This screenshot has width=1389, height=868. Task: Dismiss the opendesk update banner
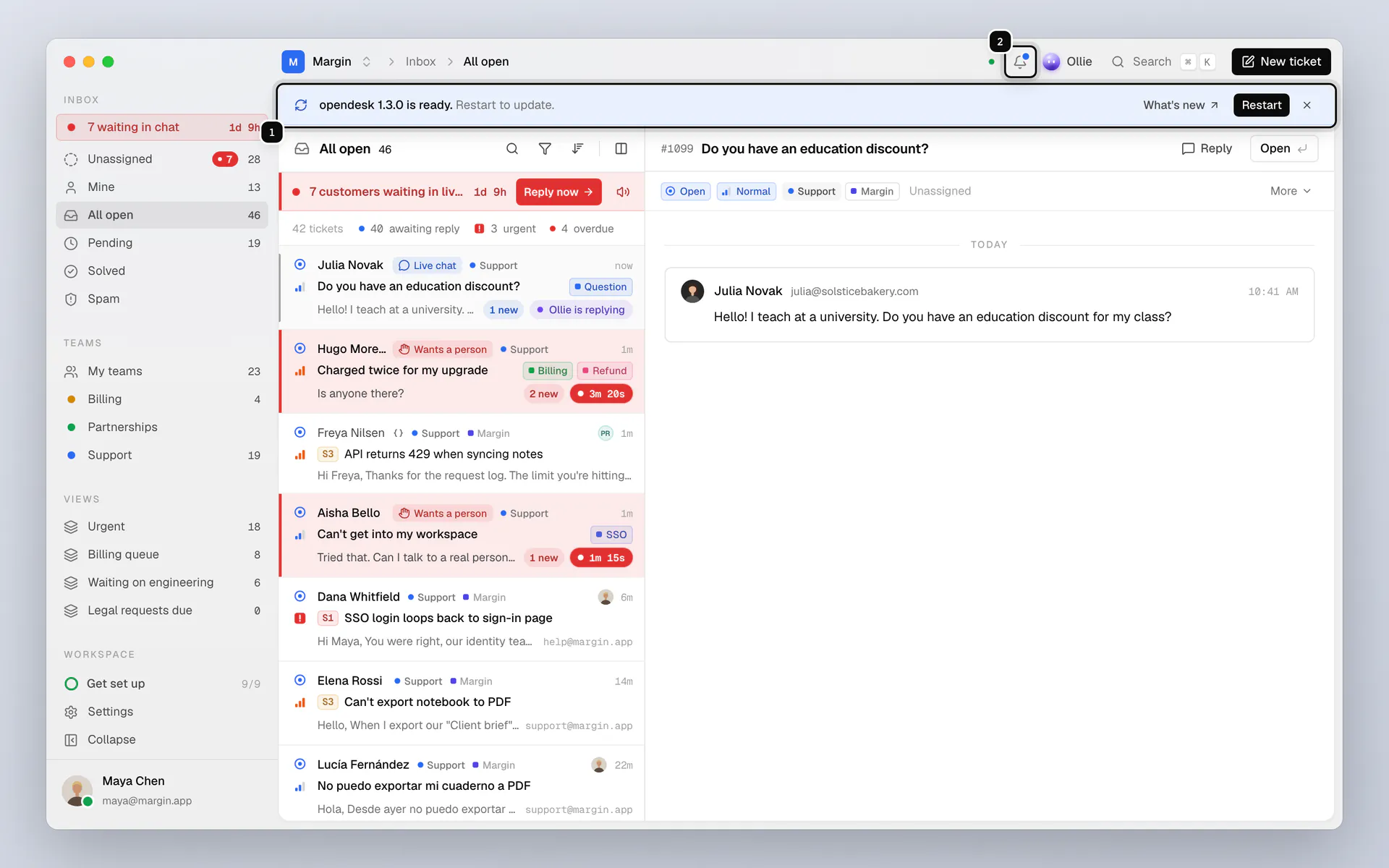click(x=1307, y=105)
